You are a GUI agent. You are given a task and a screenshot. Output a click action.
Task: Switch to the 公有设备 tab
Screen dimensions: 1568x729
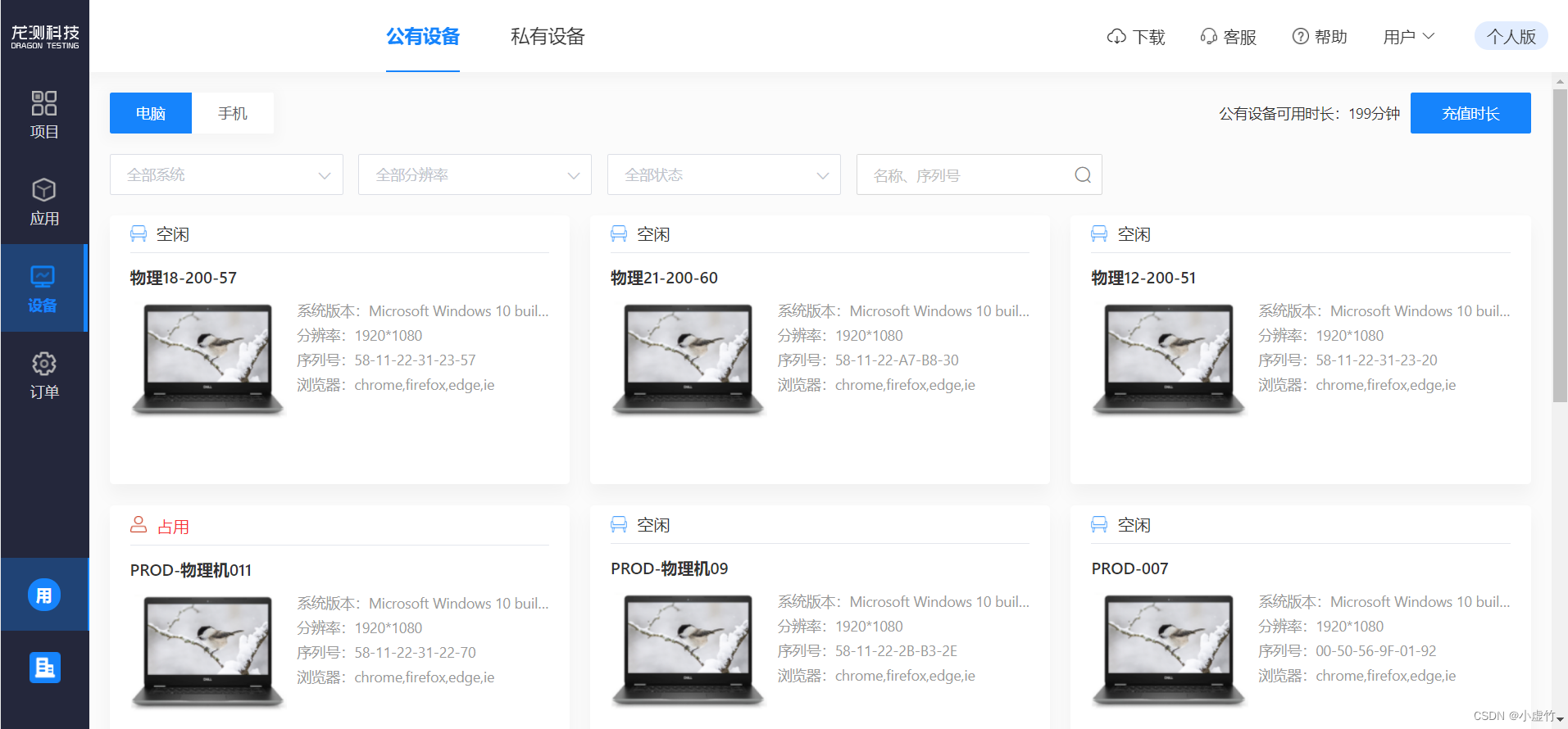click(x=423, y=37)
